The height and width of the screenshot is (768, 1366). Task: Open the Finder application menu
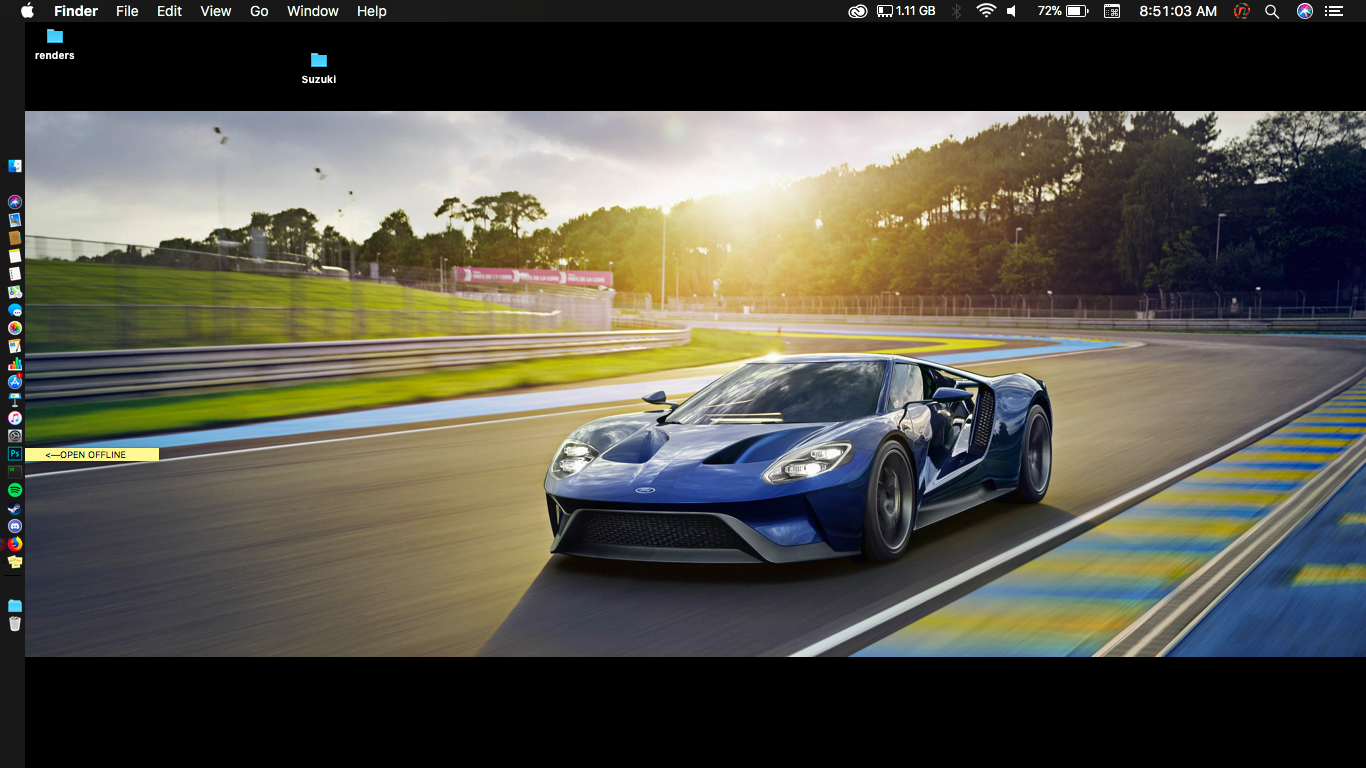(76, 11)
